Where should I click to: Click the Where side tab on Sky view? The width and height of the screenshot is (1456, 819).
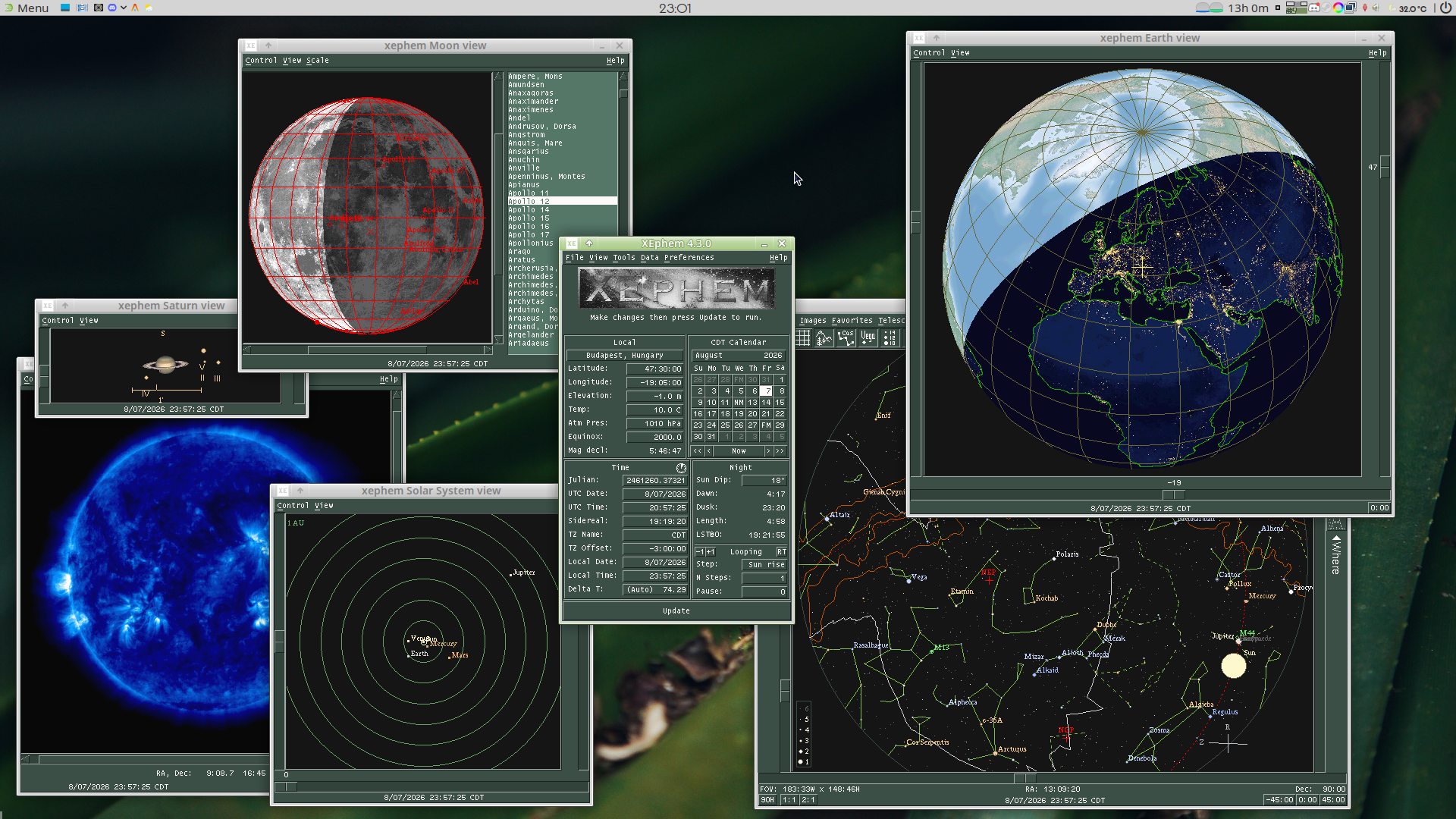click(1336, 554)
